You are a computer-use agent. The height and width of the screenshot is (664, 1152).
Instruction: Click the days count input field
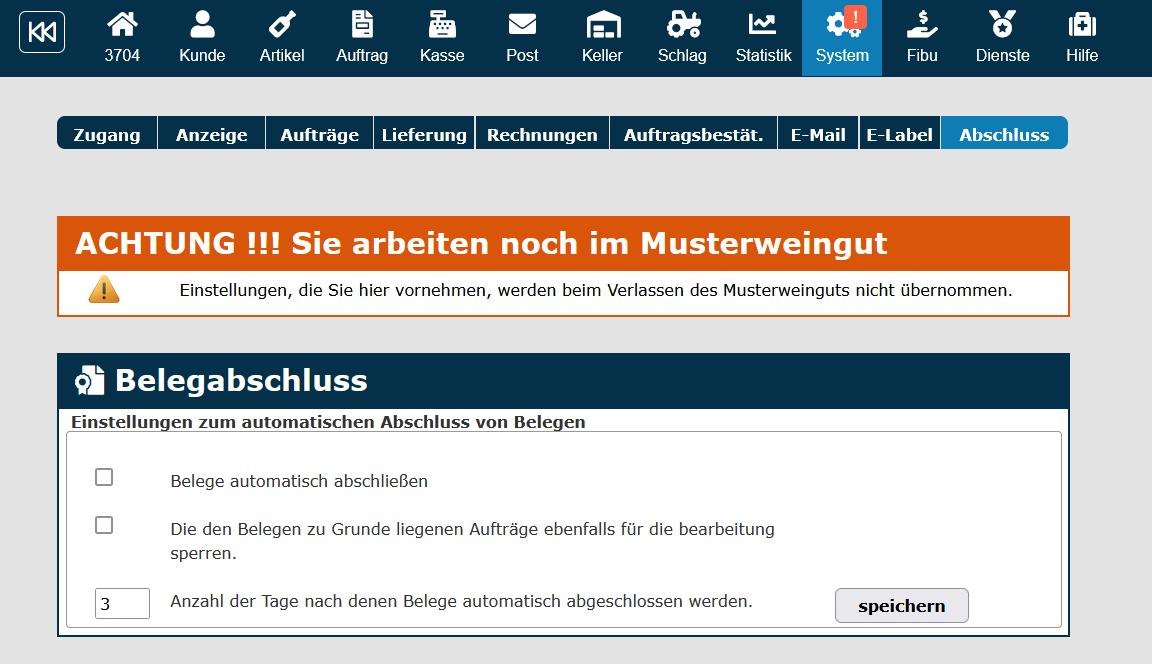[122, 604]
